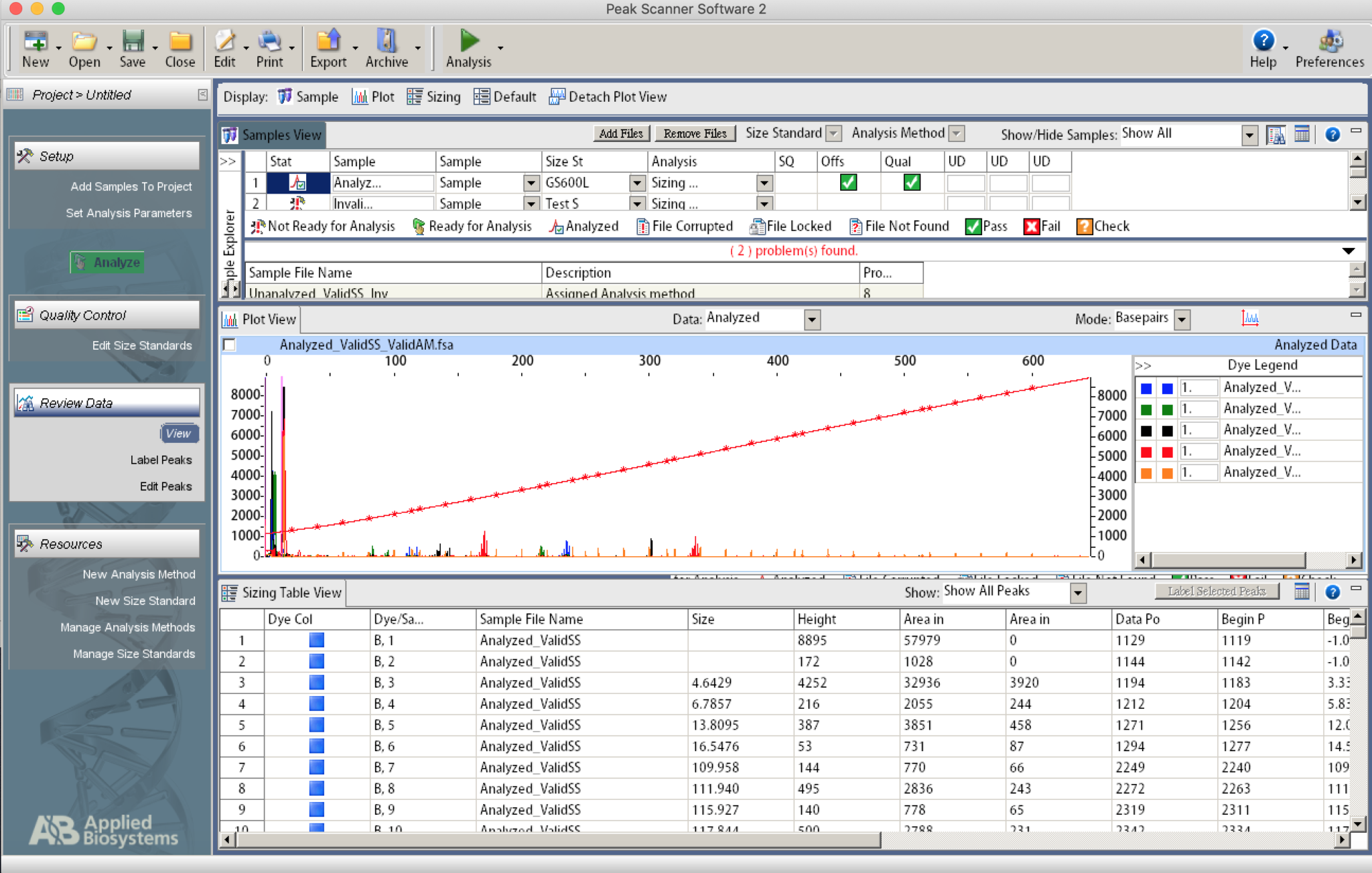
Task: Switch to the Sizing Table View tab
Action: 283,592
